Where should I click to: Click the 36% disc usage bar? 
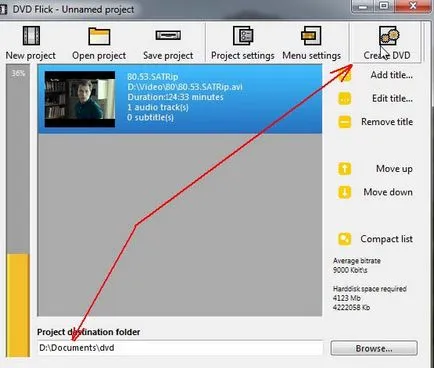[x=18, y=211]
